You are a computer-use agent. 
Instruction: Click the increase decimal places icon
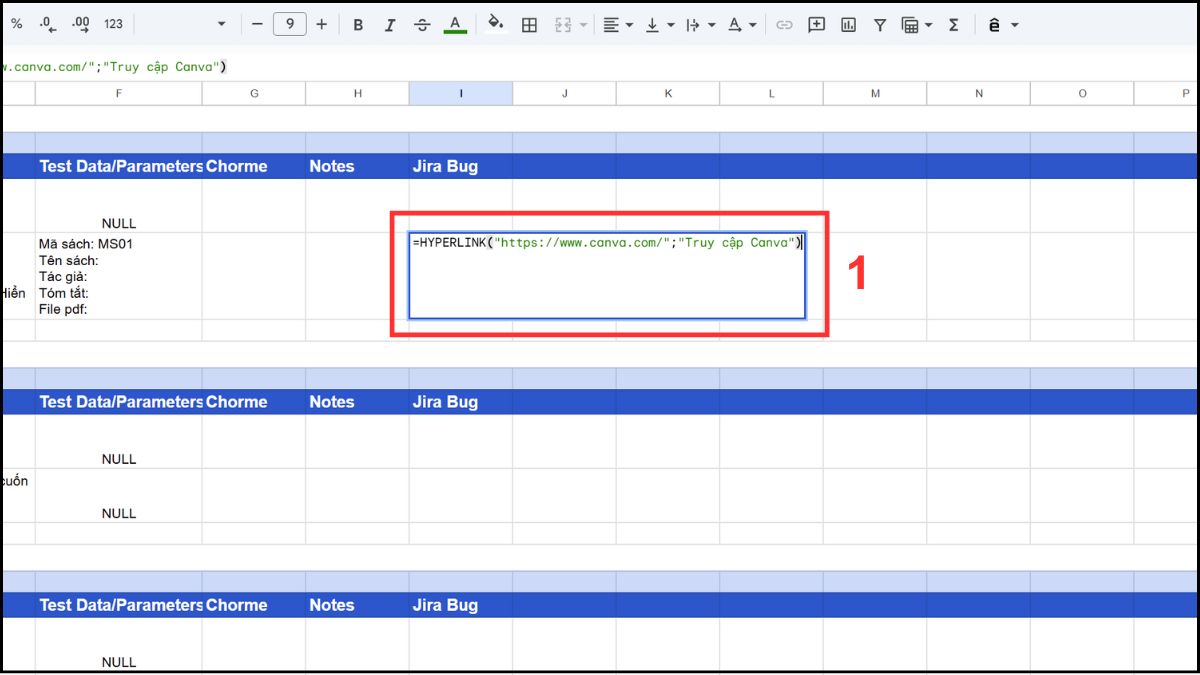click(77, 24)
